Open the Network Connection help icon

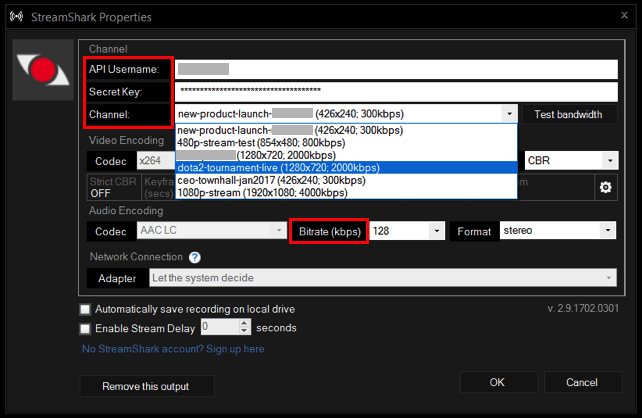pyautogui.click(x=194, y=258)
